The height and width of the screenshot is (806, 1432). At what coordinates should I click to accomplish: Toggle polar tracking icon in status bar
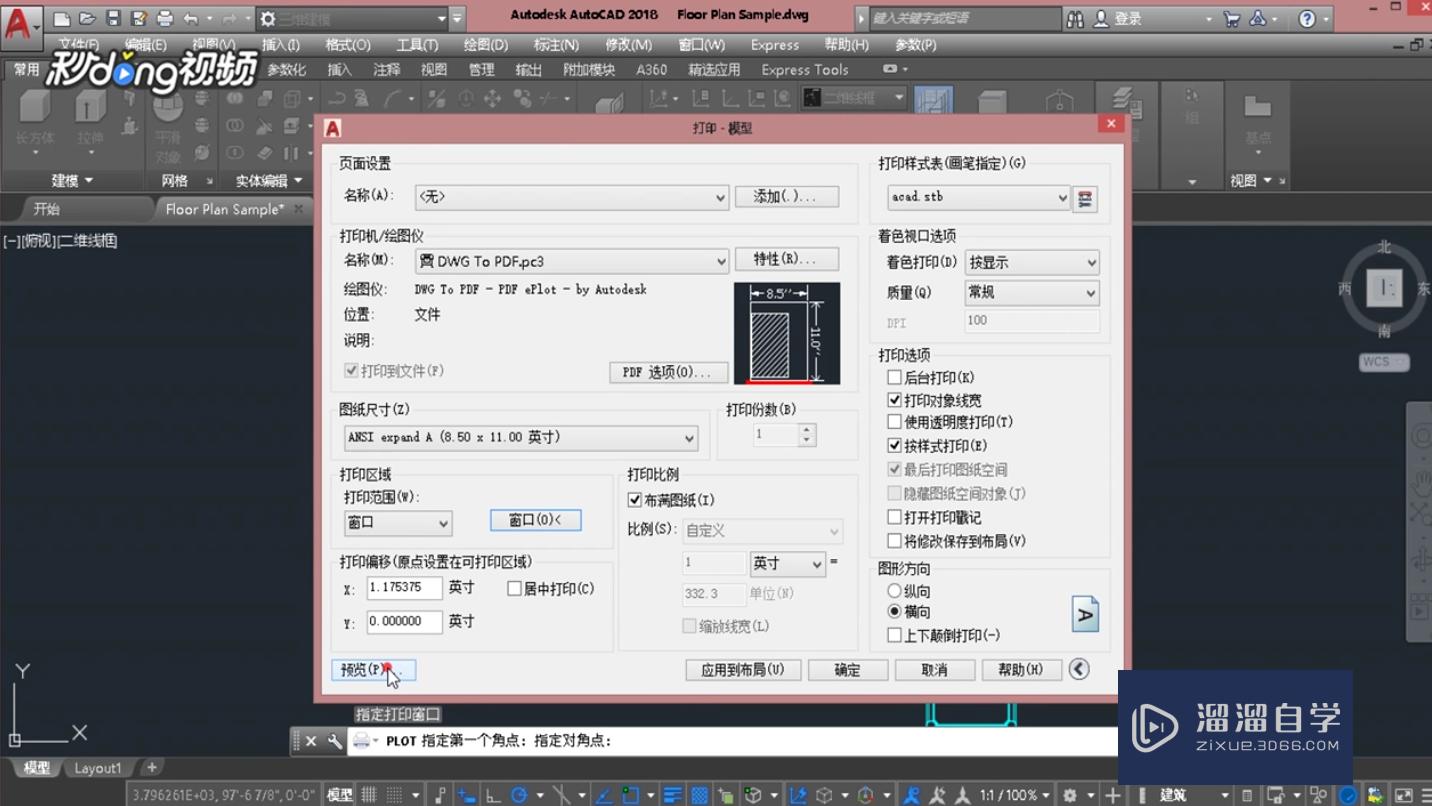point(519,795)
